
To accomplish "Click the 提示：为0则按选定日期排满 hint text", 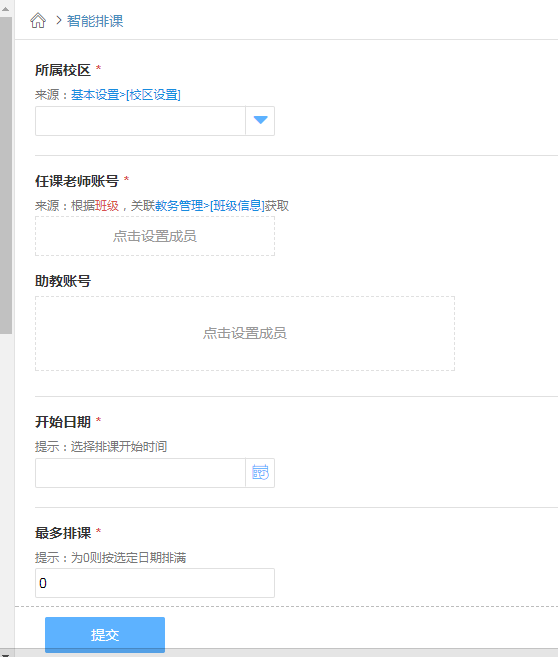I will click(x=111, y=558).
